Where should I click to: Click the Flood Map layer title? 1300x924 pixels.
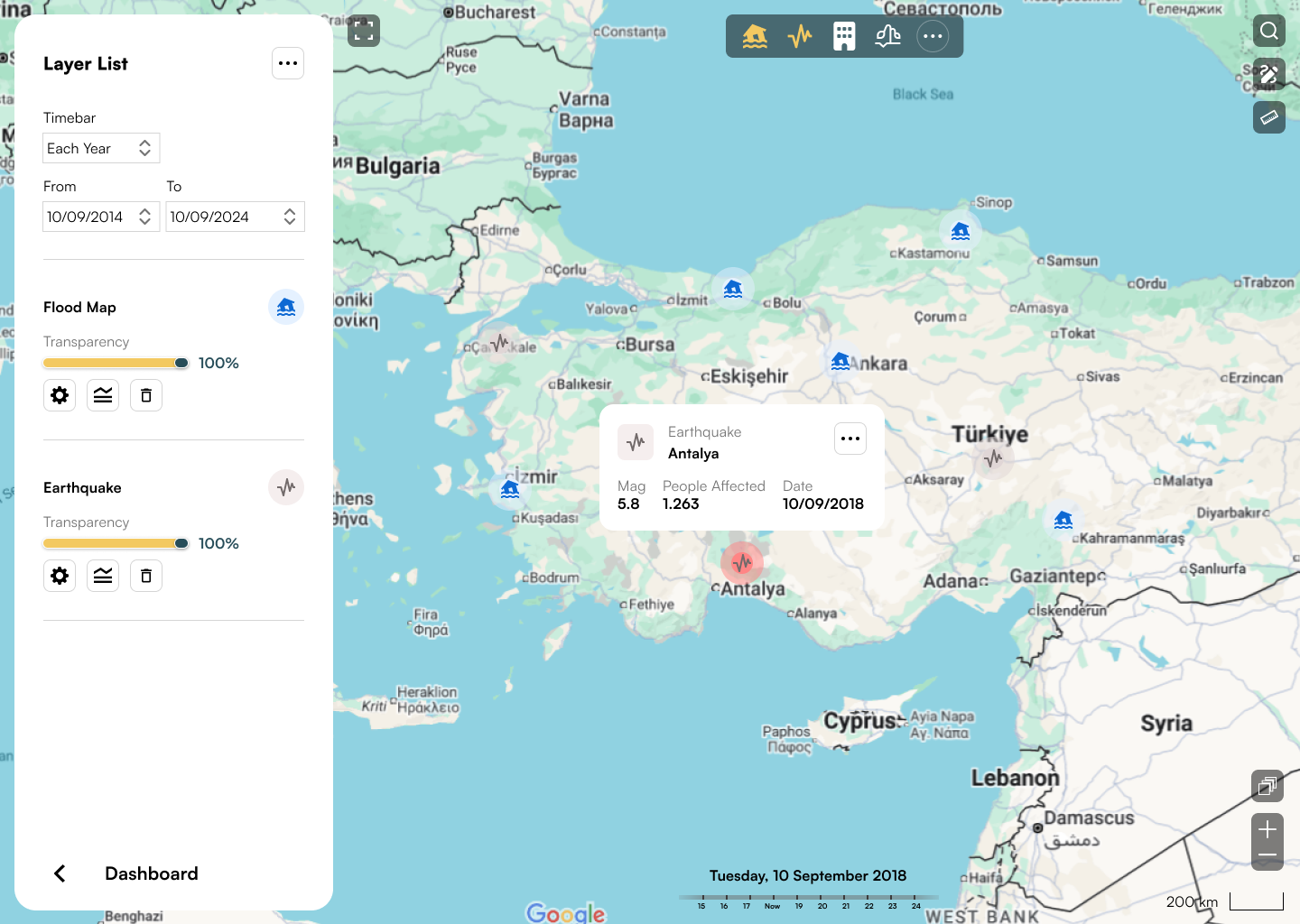79,307
